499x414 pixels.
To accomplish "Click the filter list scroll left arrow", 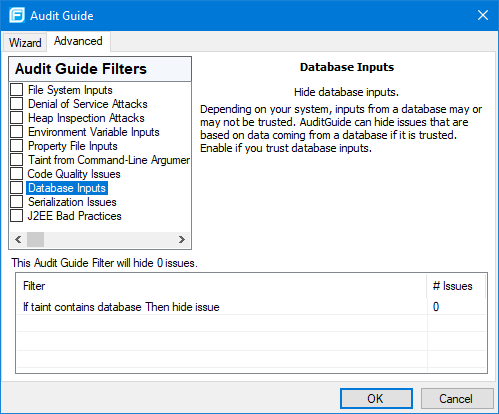I will pyautogui.click(x=18, y=239).
